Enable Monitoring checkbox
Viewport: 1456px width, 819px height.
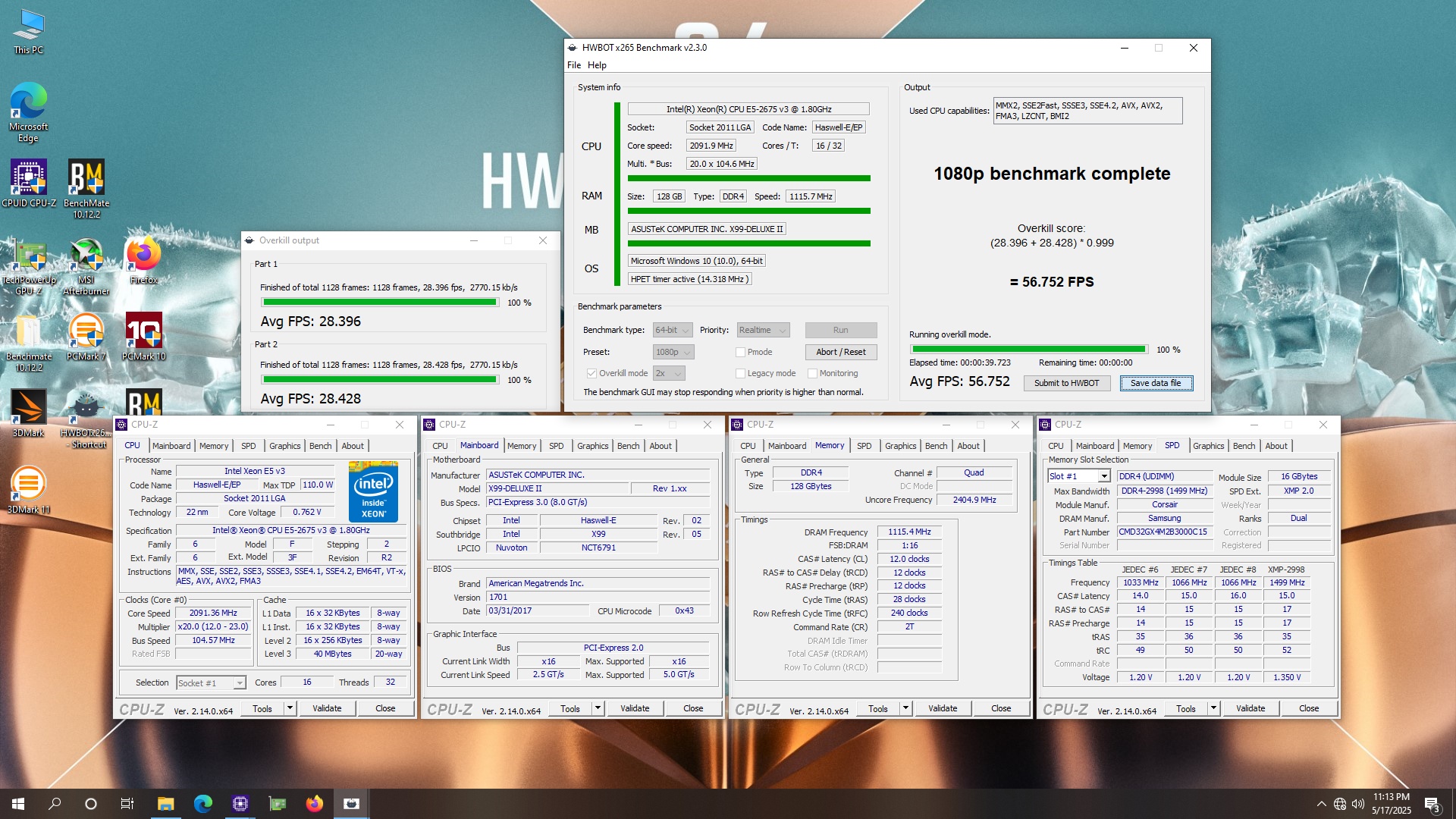pos(812,373)
